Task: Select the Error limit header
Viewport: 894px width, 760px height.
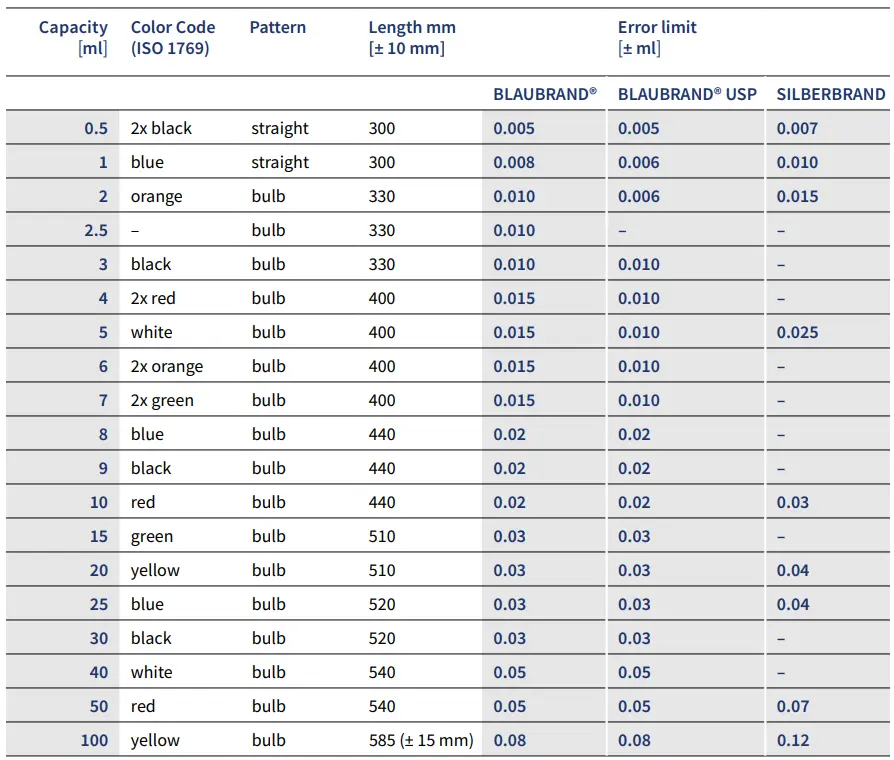Action: click(x=657, y=37)
